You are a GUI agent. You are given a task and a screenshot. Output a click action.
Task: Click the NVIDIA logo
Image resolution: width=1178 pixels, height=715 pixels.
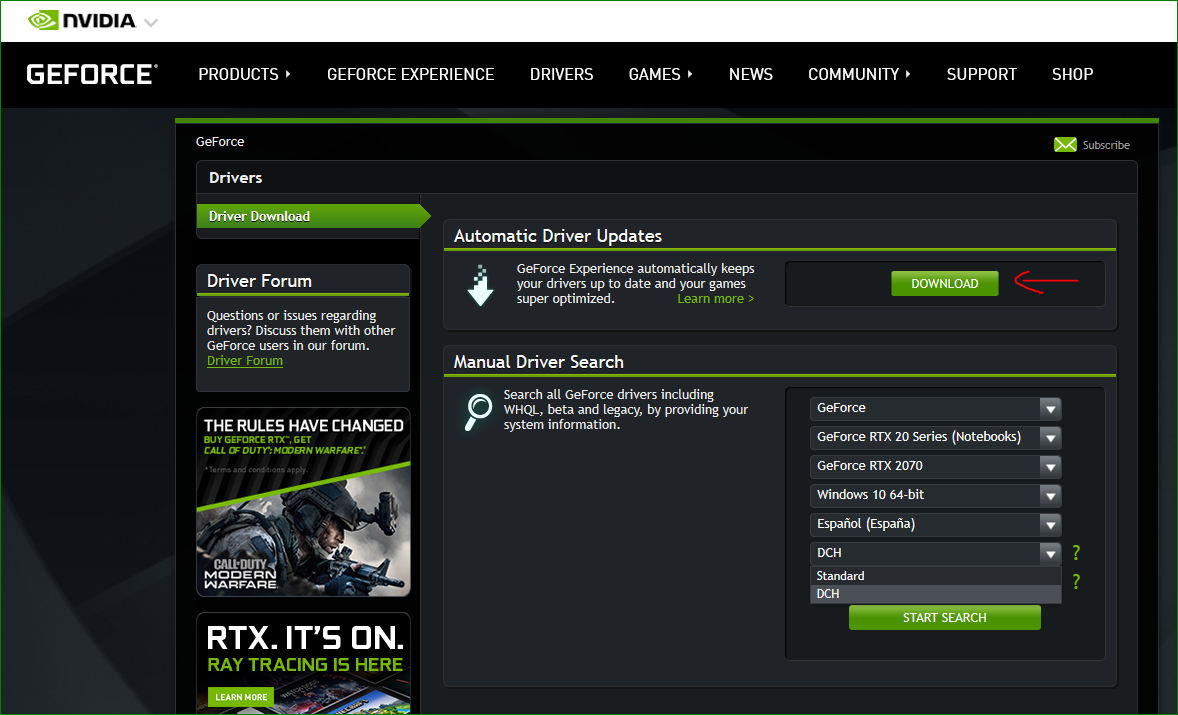82,20
